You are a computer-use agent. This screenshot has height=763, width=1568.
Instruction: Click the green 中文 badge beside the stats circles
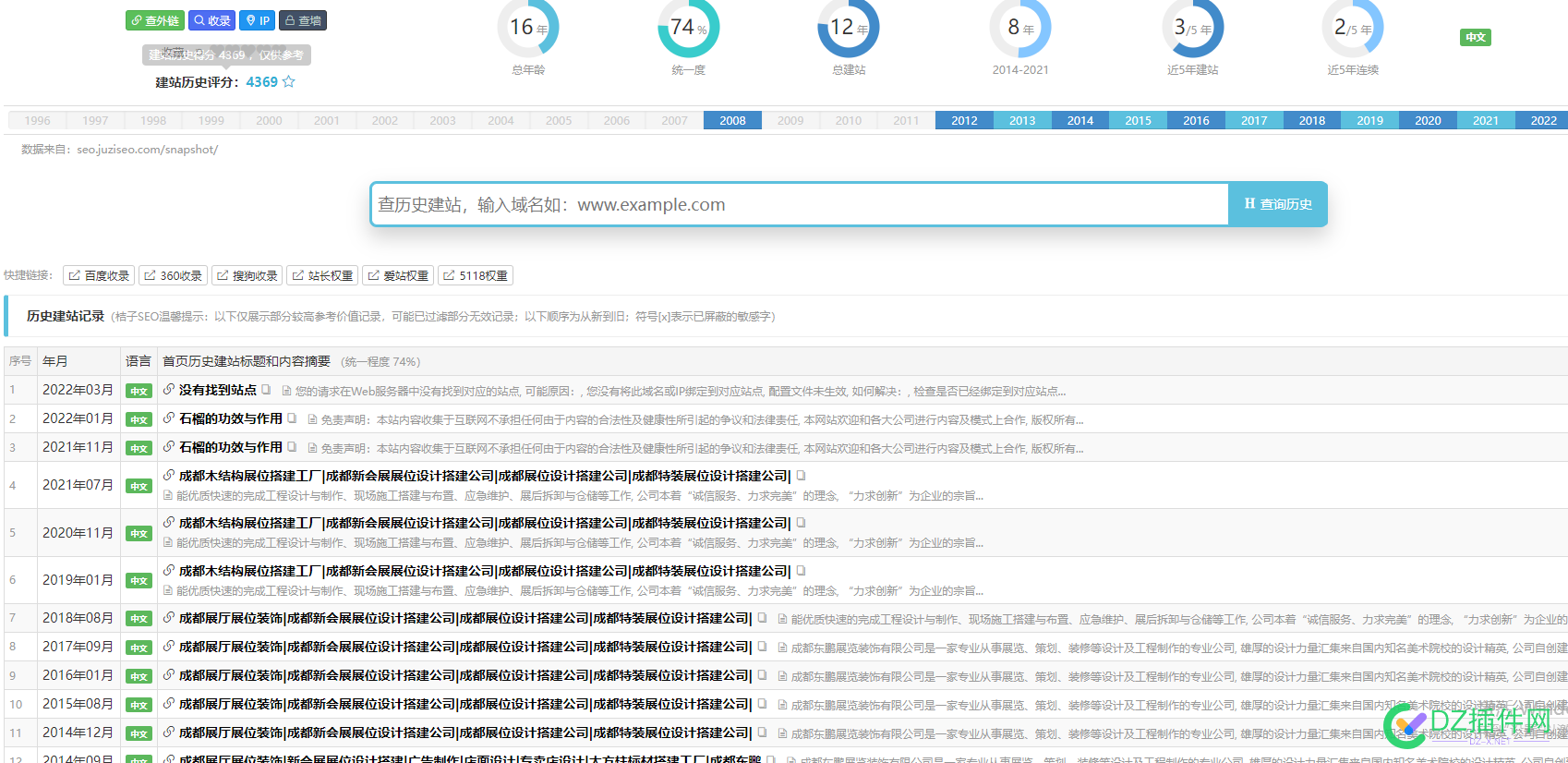[x=1476, y=37]
